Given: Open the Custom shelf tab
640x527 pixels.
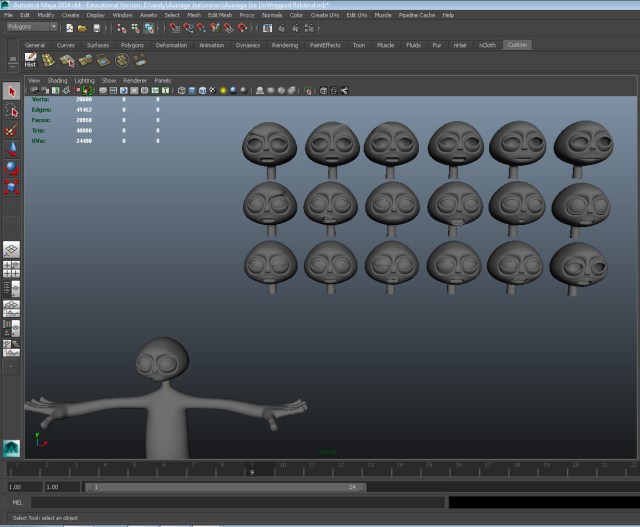Looking at the screenshot, I should coord(517,45).
